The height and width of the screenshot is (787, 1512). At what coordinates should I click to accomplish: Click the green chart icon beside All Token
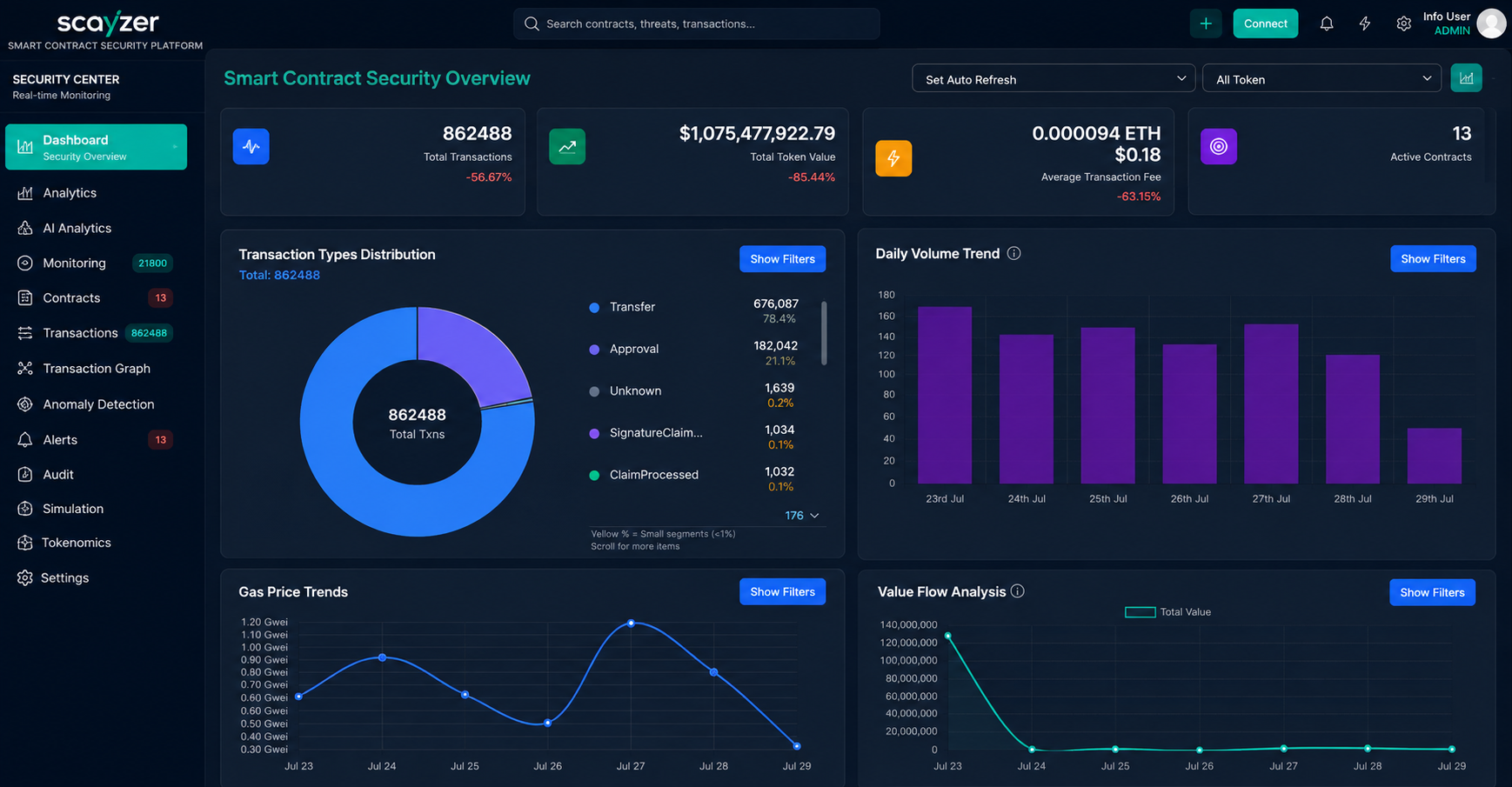coord(1467,78)
